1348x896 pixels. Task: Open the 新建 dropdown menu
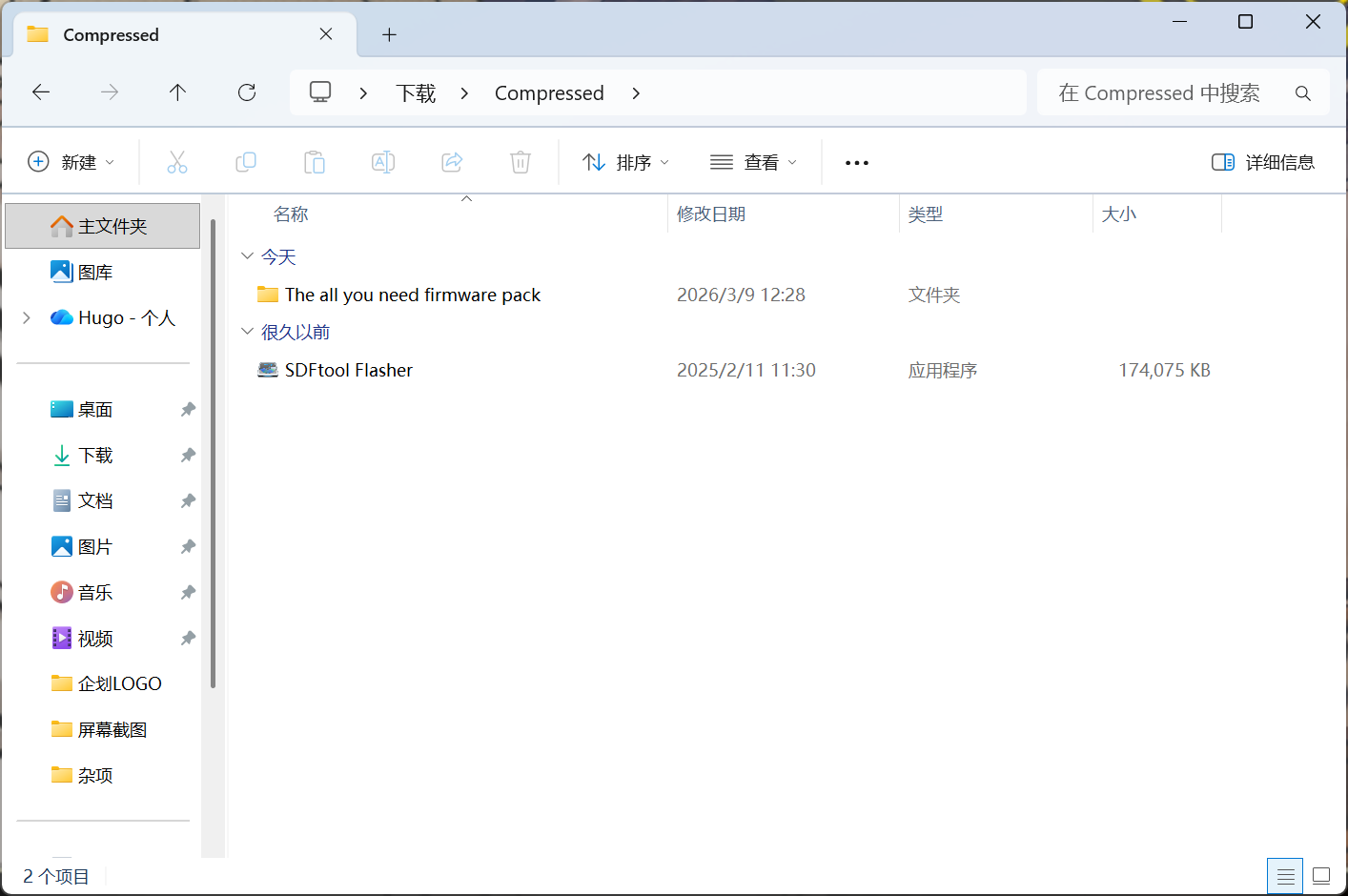click(71, 162)
